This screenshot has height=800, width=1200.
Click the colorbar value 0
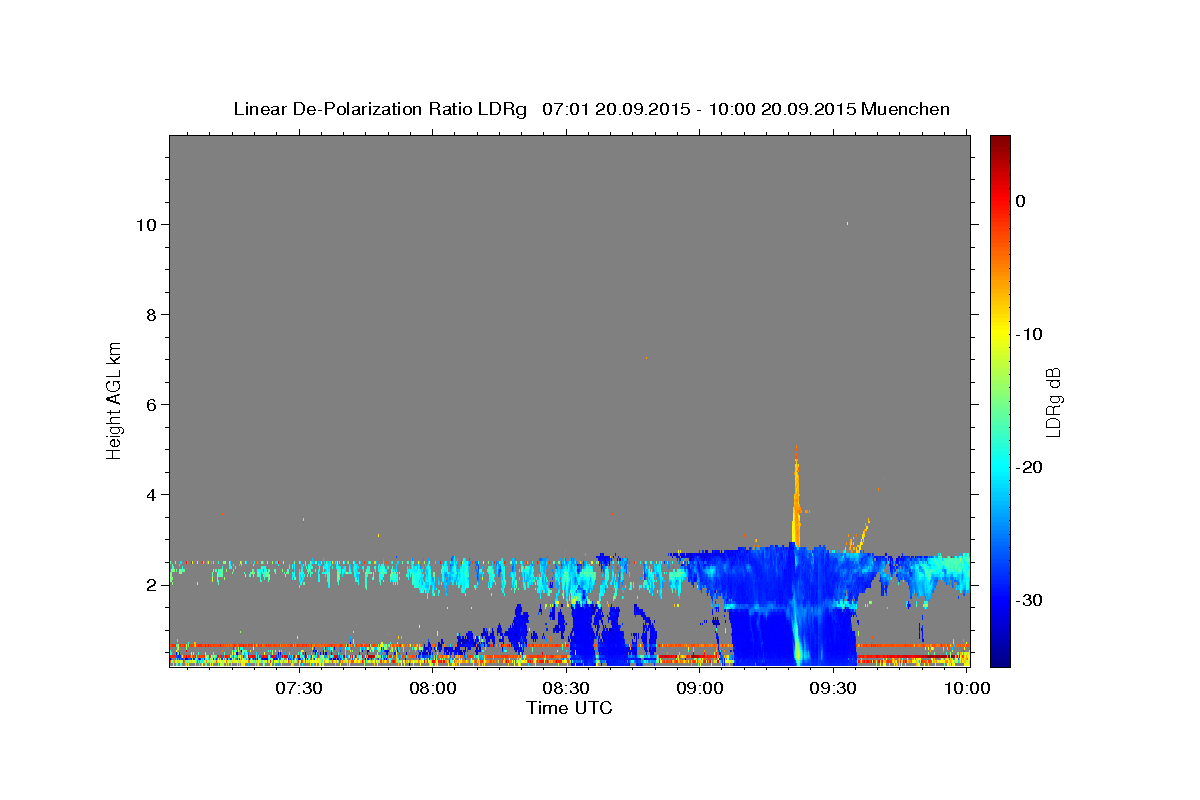(1021, 201)
